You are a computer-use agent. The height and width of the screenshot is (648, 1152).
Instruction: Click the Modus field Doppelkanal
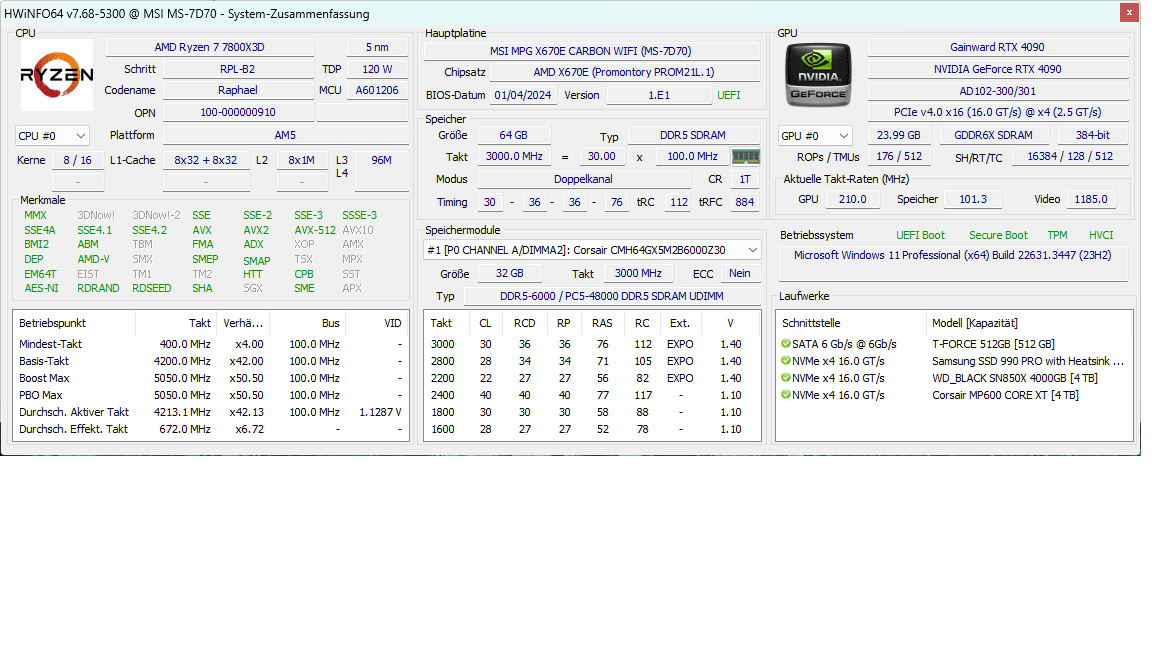pos(583,179)
